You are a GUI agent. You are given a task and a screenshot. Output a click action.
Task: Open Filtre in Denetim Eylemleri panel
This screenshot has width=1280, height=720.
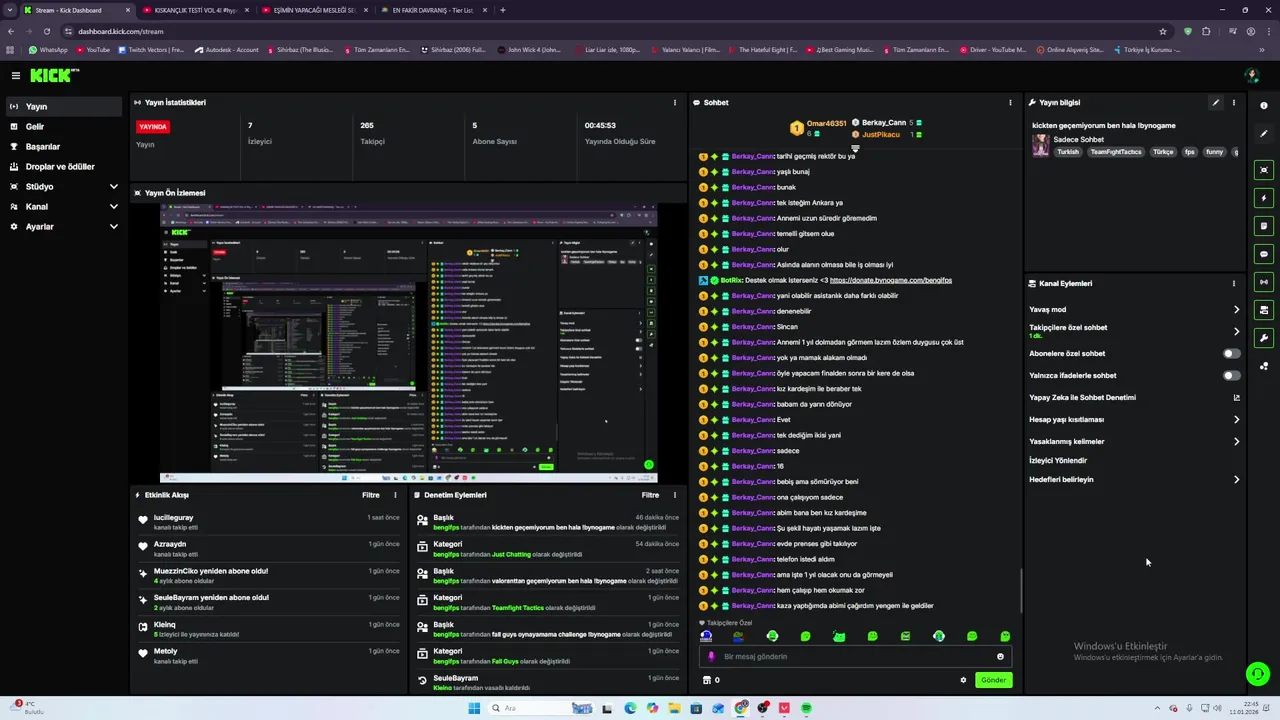650,495
